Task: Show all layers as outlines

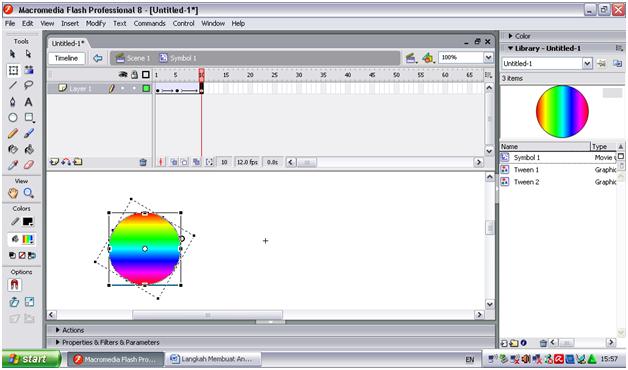Action: [146, 75]
